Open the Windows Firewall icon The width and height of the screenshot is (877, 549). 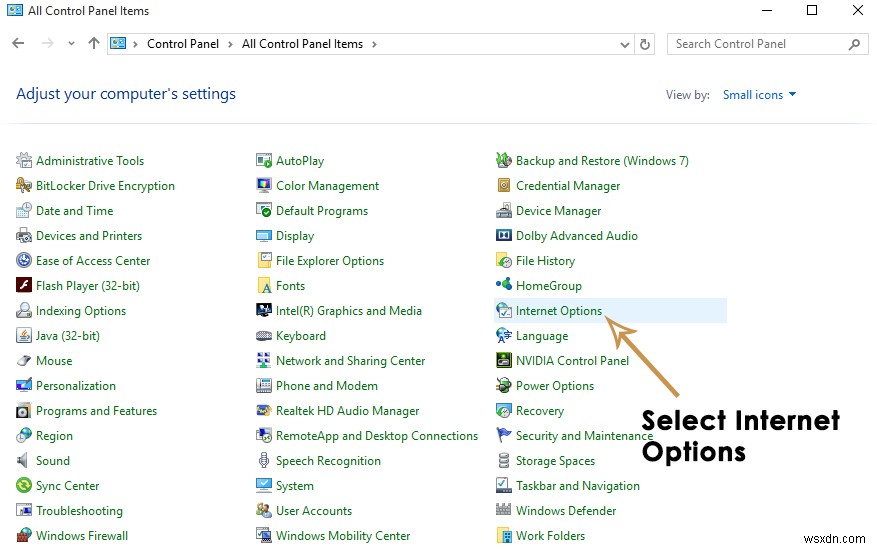click(x=24, y=536)
